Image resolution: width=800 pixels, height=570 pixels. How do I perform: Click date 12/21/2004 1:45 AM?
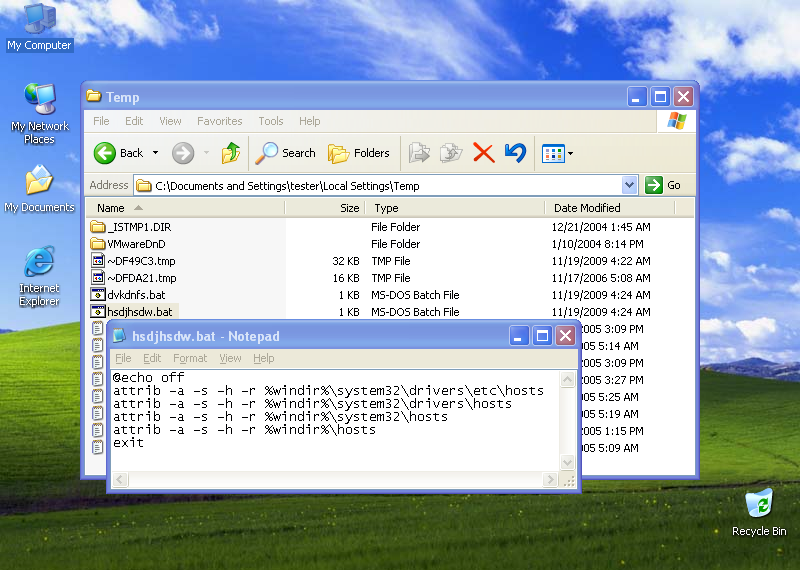tap(601, 227)
